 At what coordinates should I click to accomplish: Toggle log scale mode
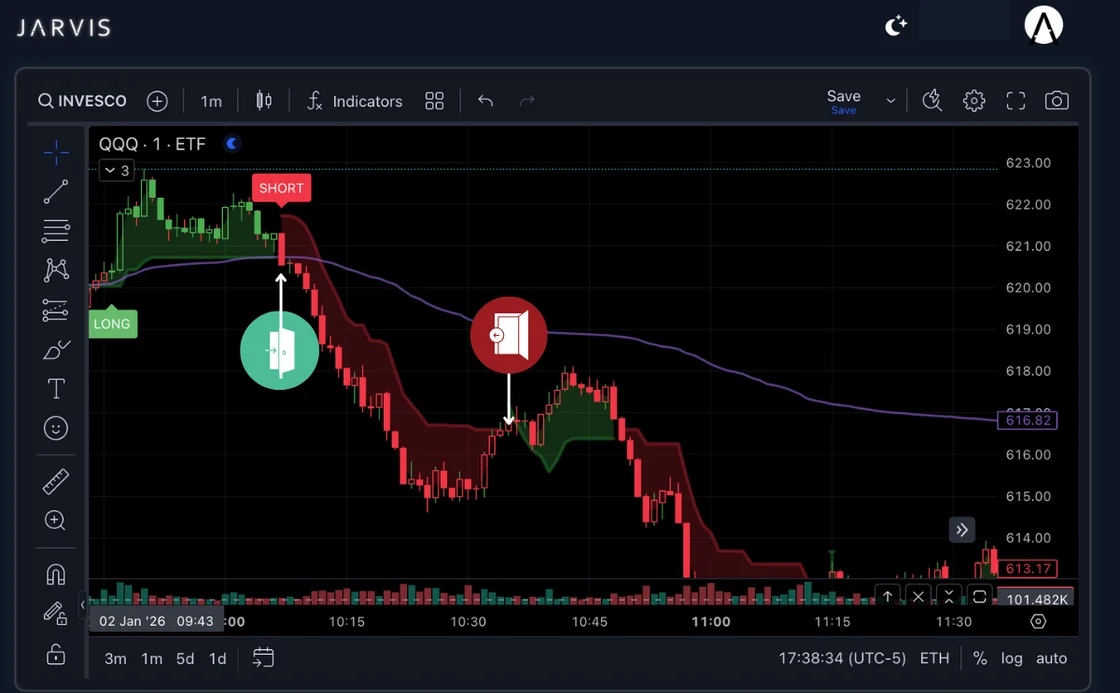[x=1011, y=659]
